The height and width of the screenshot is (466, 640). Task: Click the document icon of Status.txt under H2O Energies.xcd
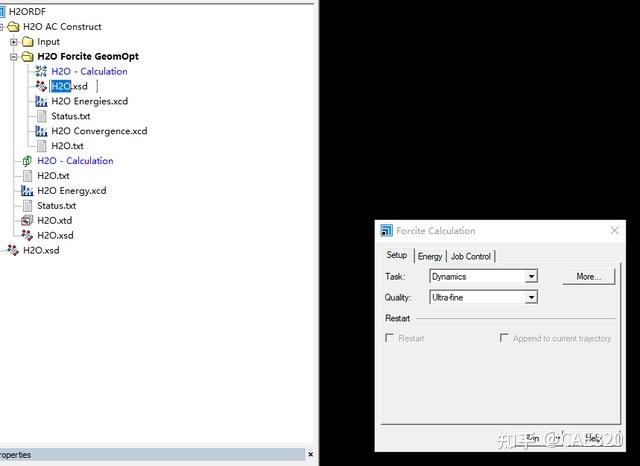pos(41,116)
